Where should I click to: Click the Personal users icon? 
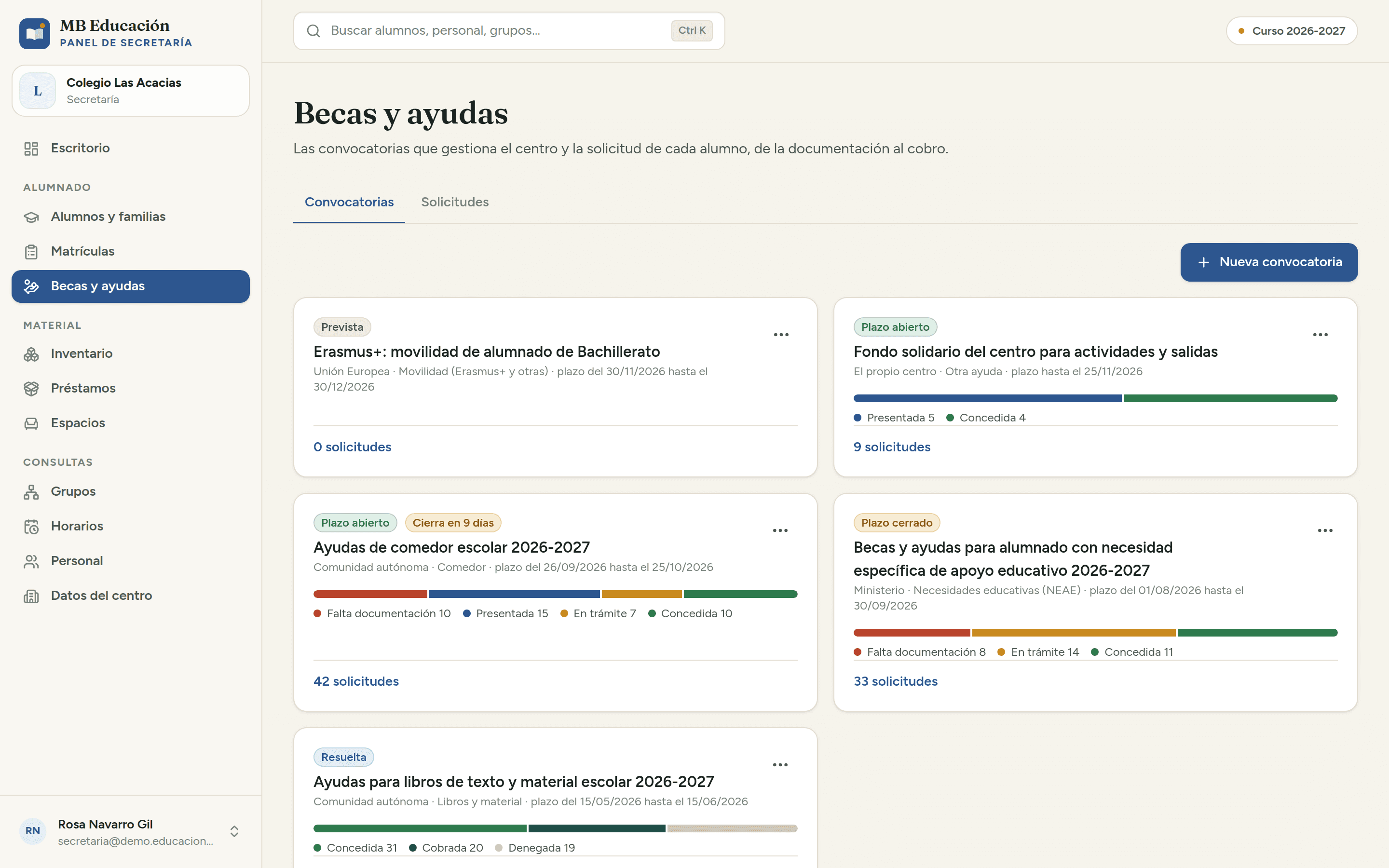point(31,561)
